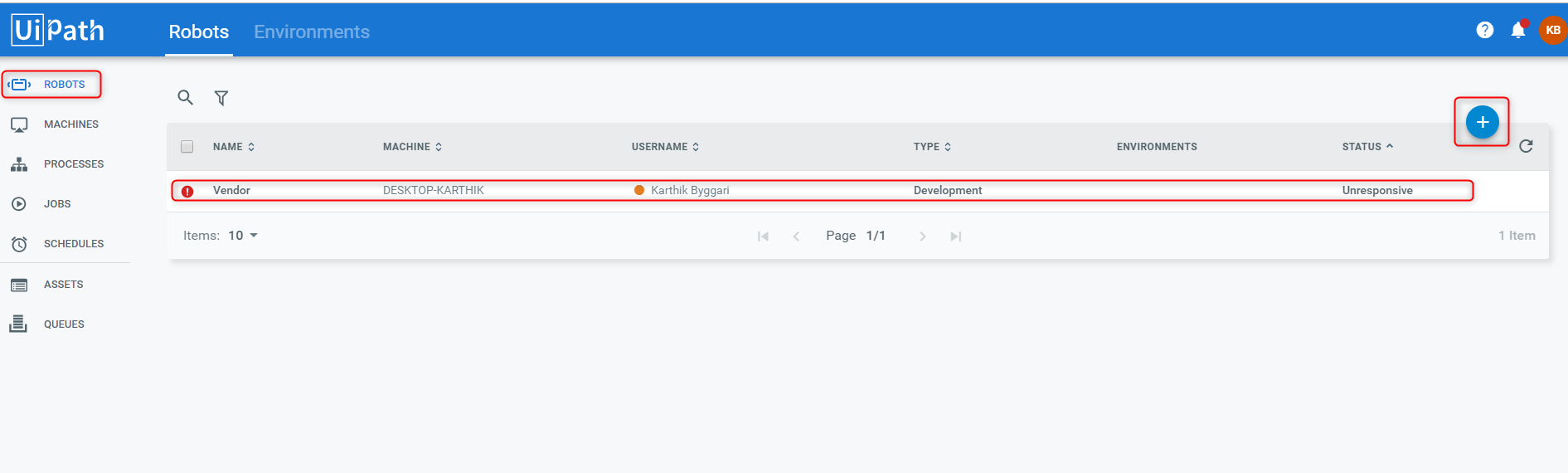The height and width of the screenshot is (473, 1568).
Task: Click the Unresponsive status cell
Action: [1377, 190]
